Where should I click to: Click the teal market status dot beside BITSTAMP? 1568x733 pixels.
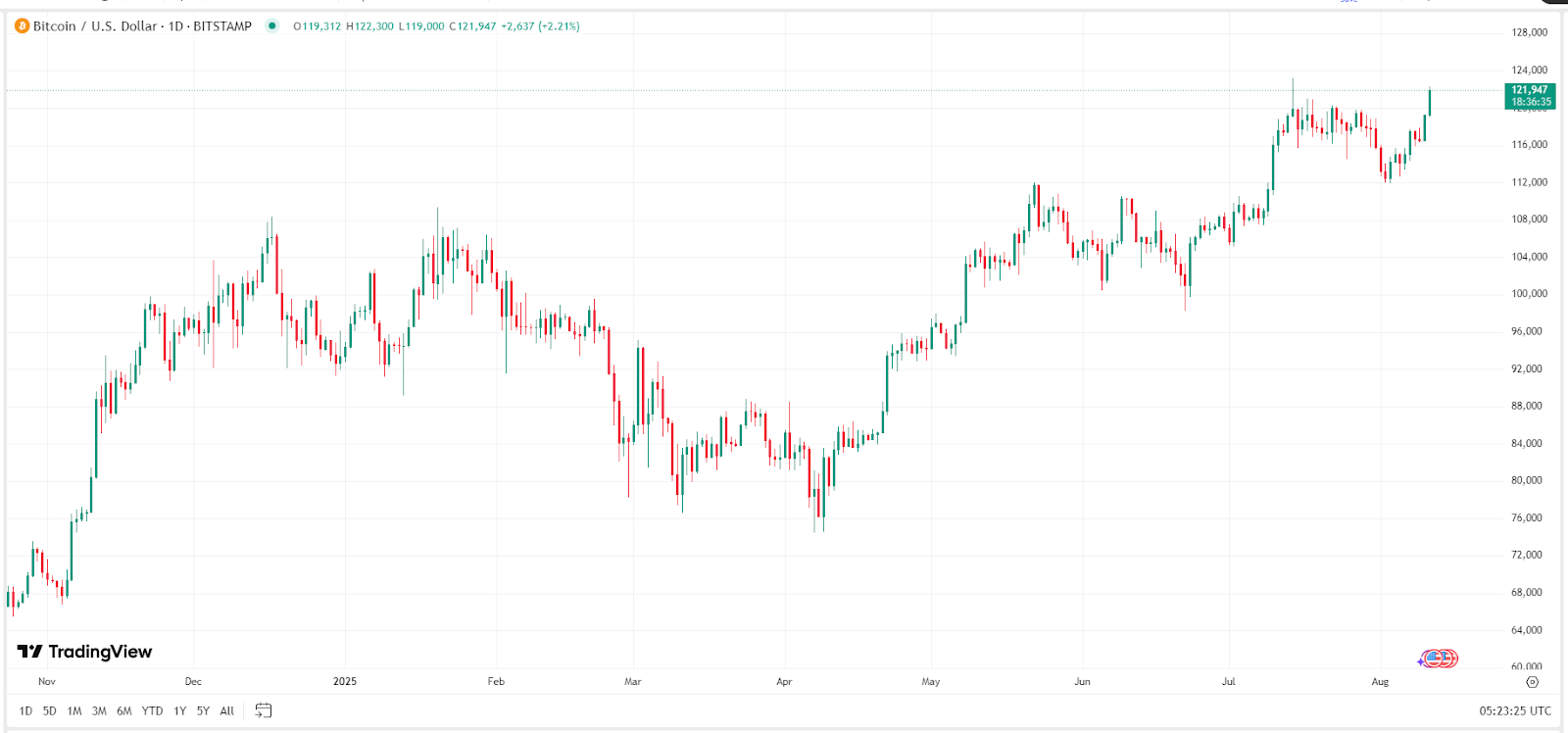tap(274, 26)
